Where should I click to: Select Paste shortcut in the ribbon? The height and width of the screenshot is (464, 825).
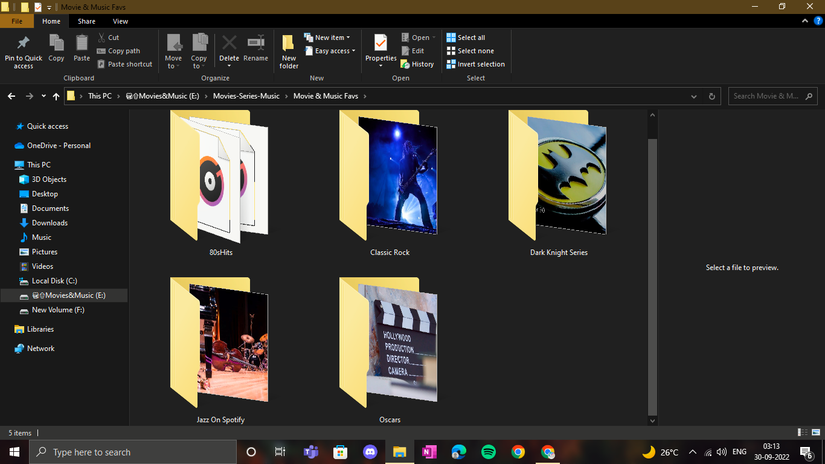click(x=125, y=64)
